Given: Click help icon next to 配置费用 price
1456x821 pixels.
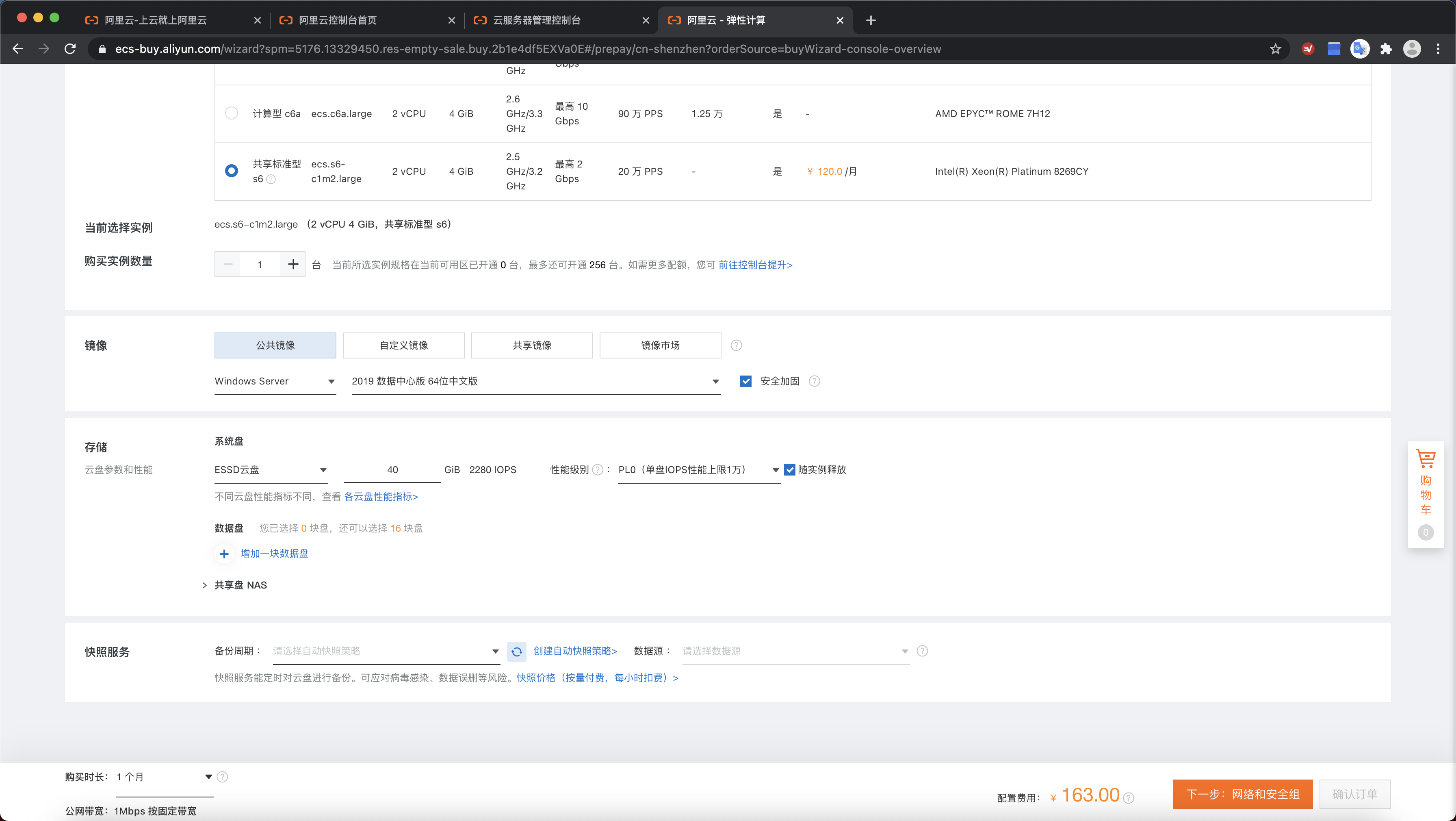Looking at the screenshot, I should point(1129,798).
